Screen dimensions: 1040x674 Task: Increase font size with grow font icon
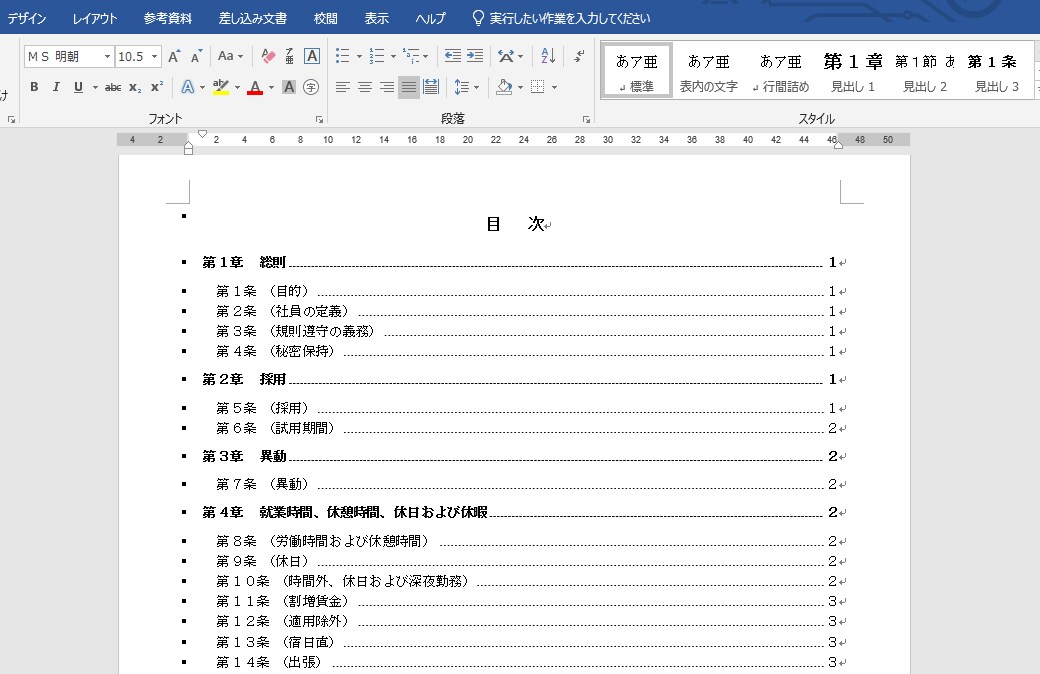coord(174,56)
